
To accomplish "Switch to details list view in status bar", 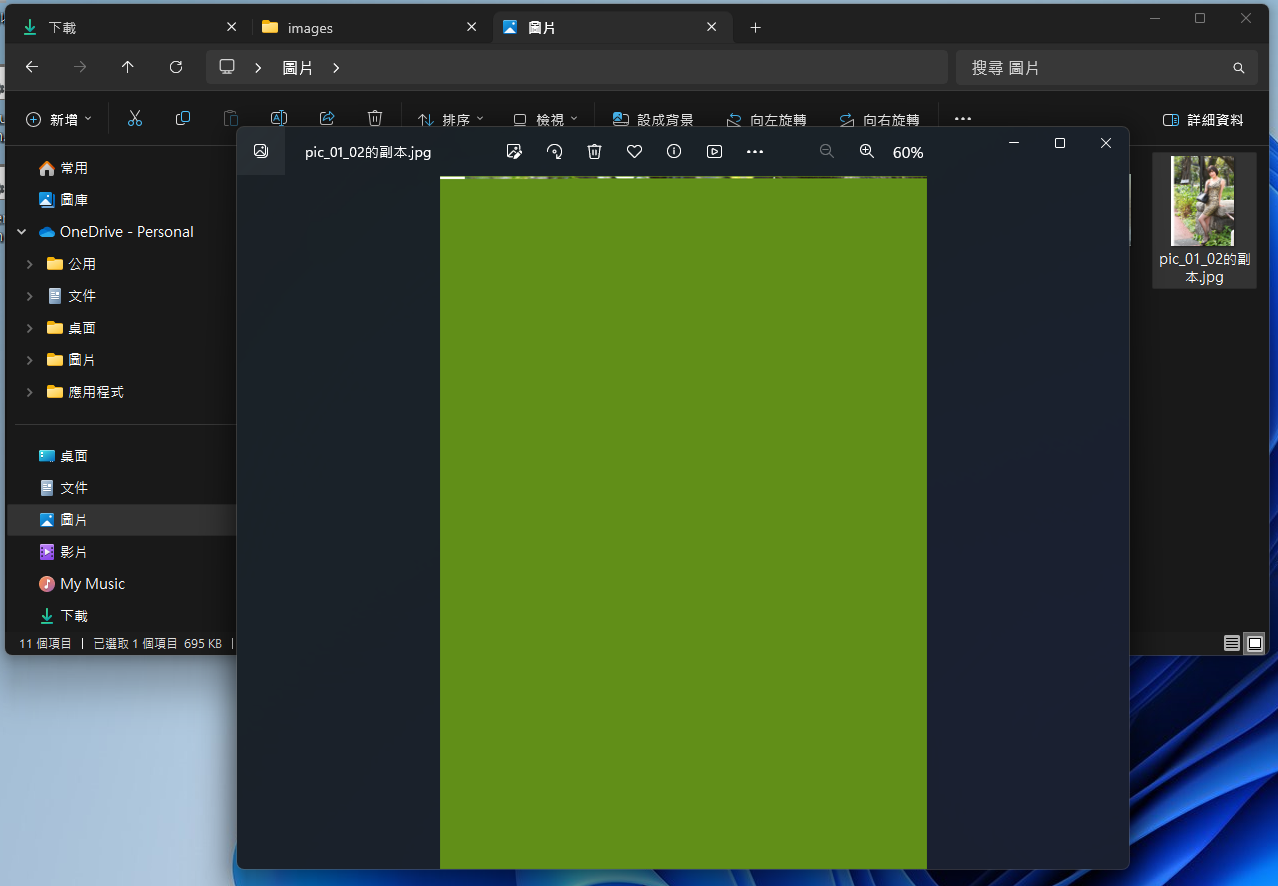I will tap(1233, 643).
